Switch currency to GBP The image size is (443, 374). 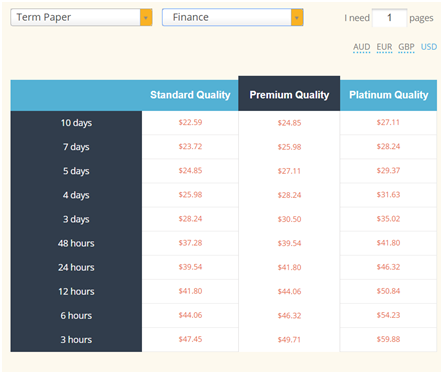point(406,47)
